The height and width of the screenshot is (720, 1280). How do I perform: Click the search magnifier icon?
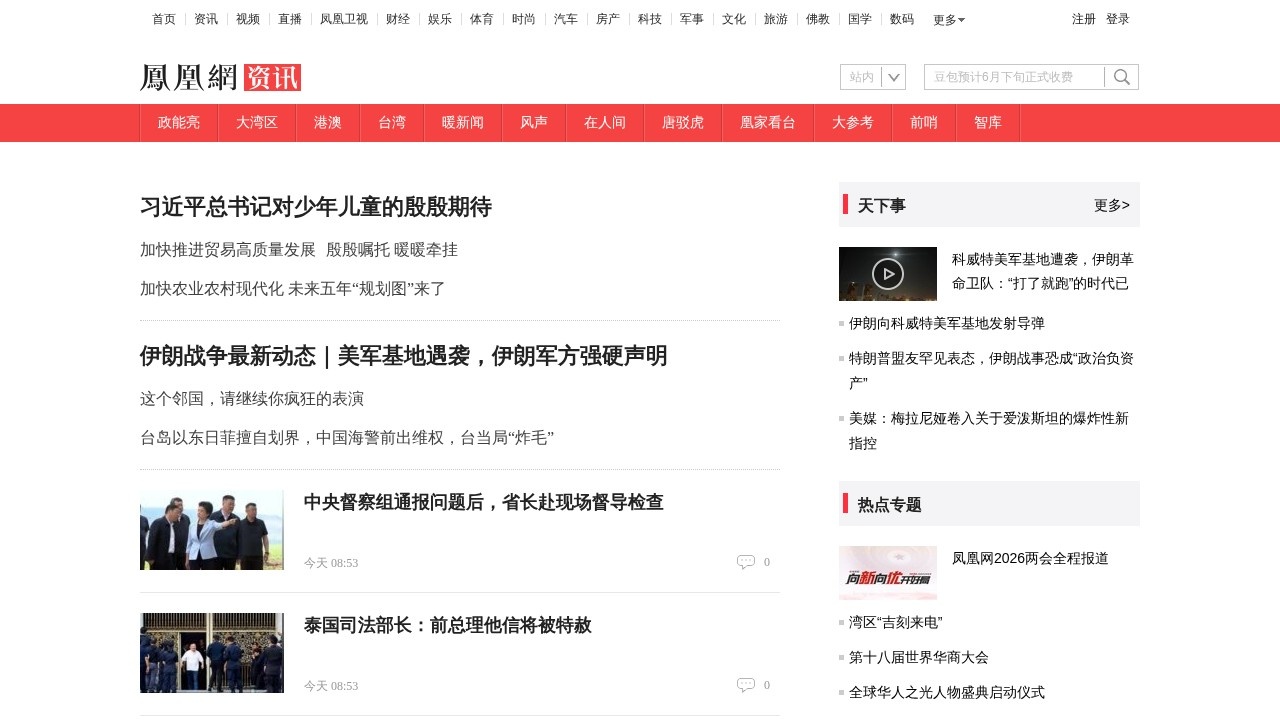1122,77
